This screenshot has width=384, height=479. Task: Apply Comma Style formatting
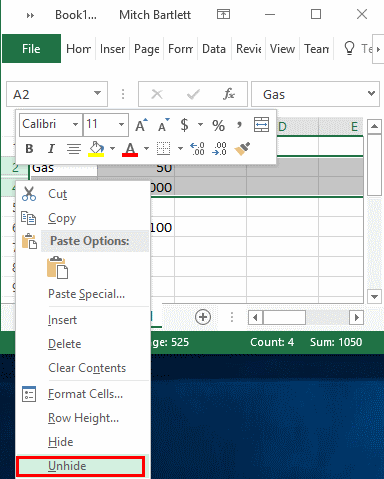tap(239, 125)
